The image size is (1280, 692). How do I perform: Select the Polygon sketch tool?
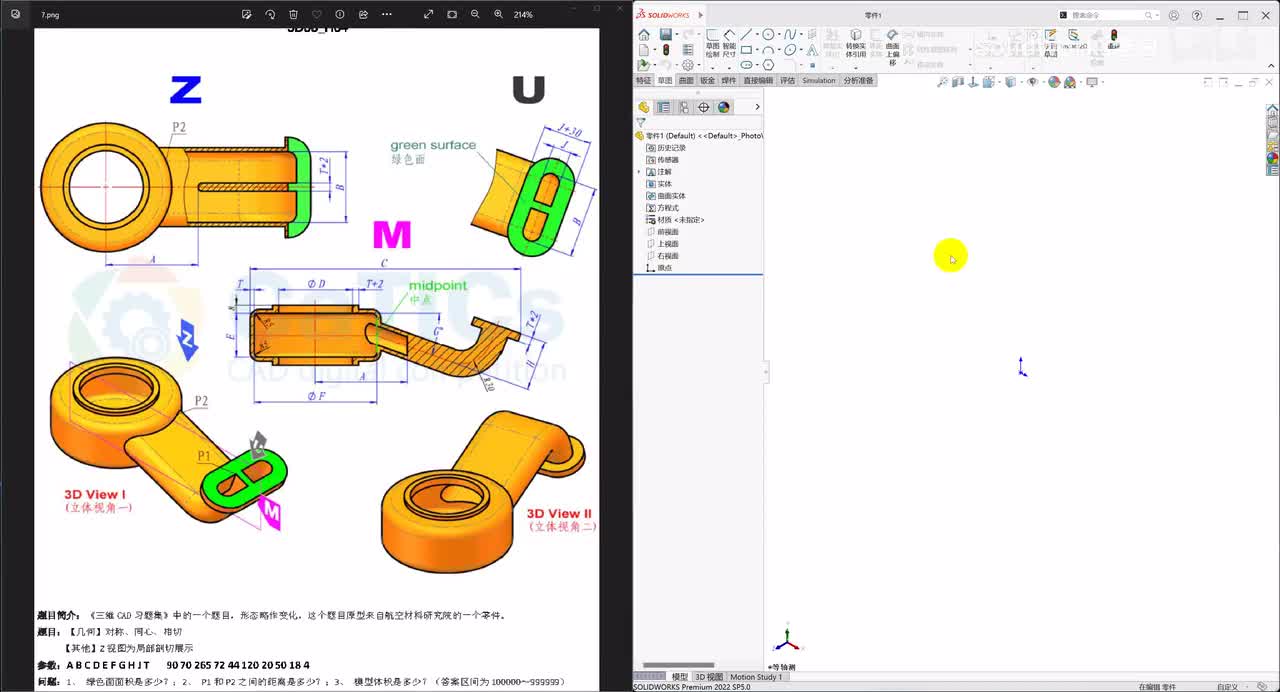tap(768, 65)
